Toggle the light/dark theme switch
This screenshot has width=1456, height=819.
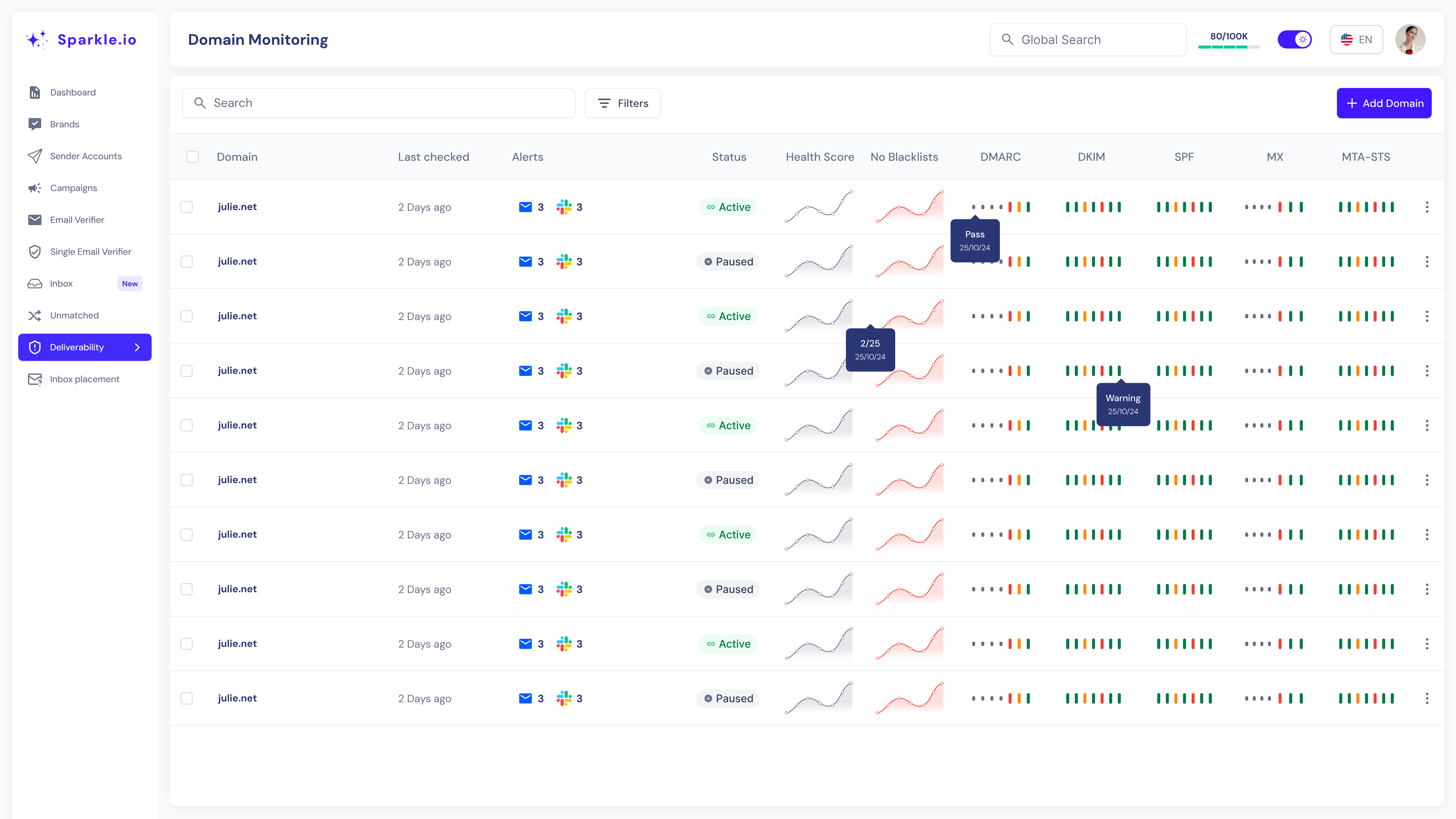pos(1294,40)
